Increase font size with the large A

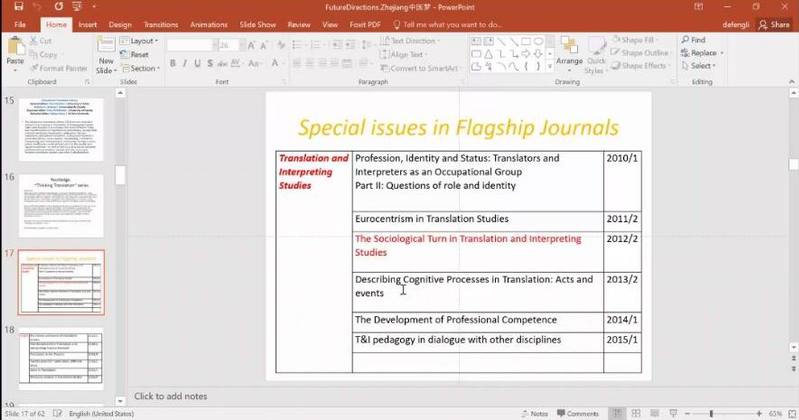[251, 46]
